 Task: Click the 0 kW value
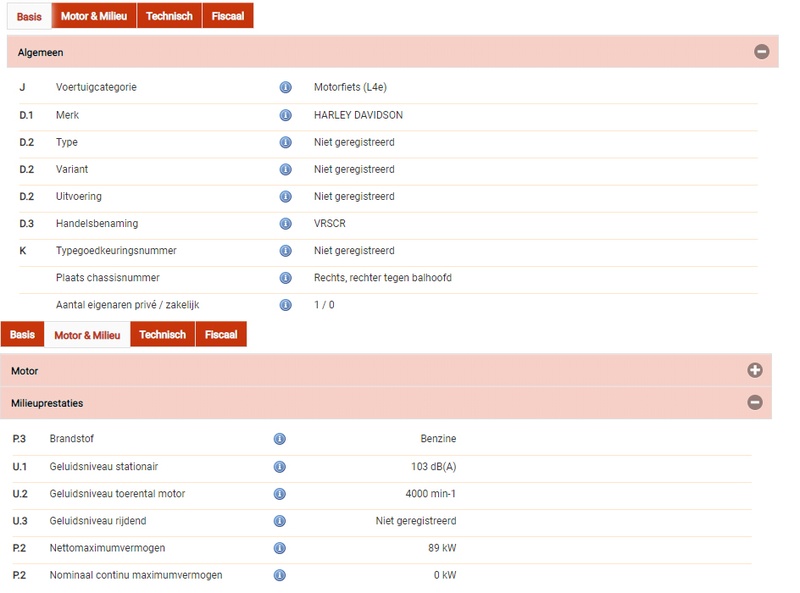click(x=445, y=575)
